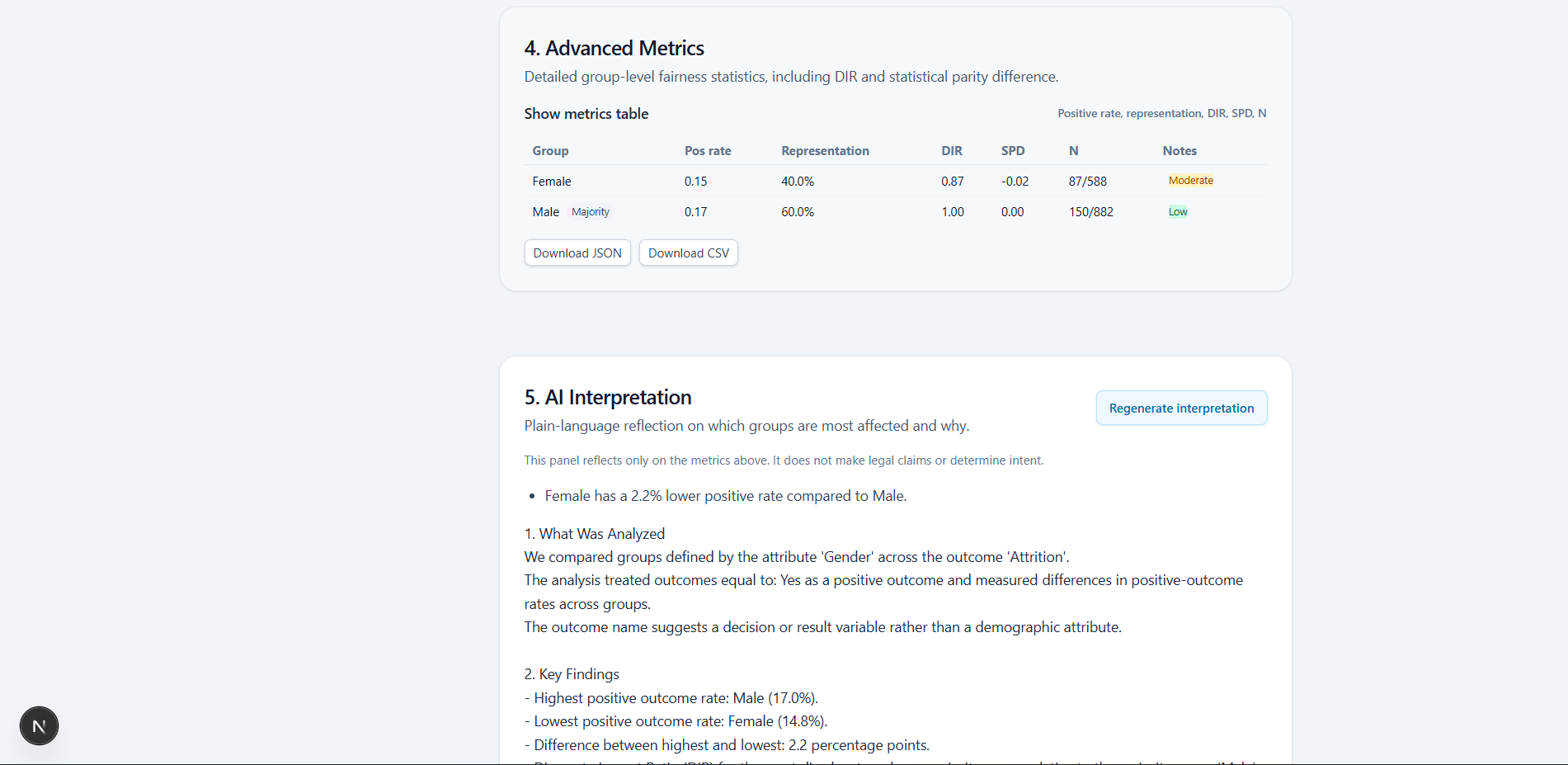Image resolution: width=1568 pixels, height=765 pixels.
Task: Click the Download CSV button
Action: 688,253
